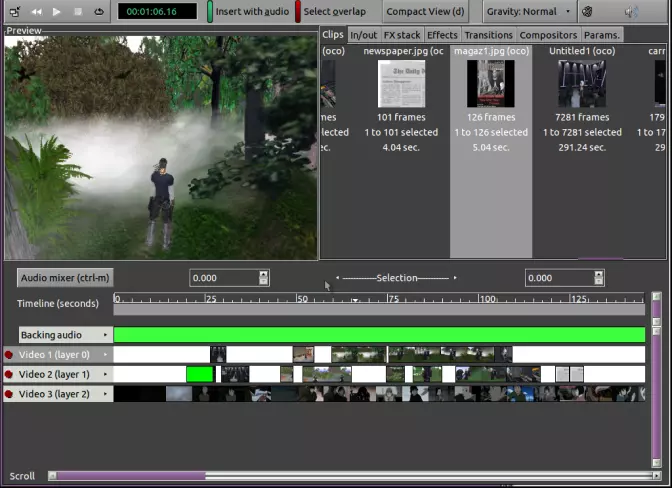Open the Audio mixer (ctrl-m) button
Image resolution: width=672 pixels, height=488 pixels.
click(65, 278)
